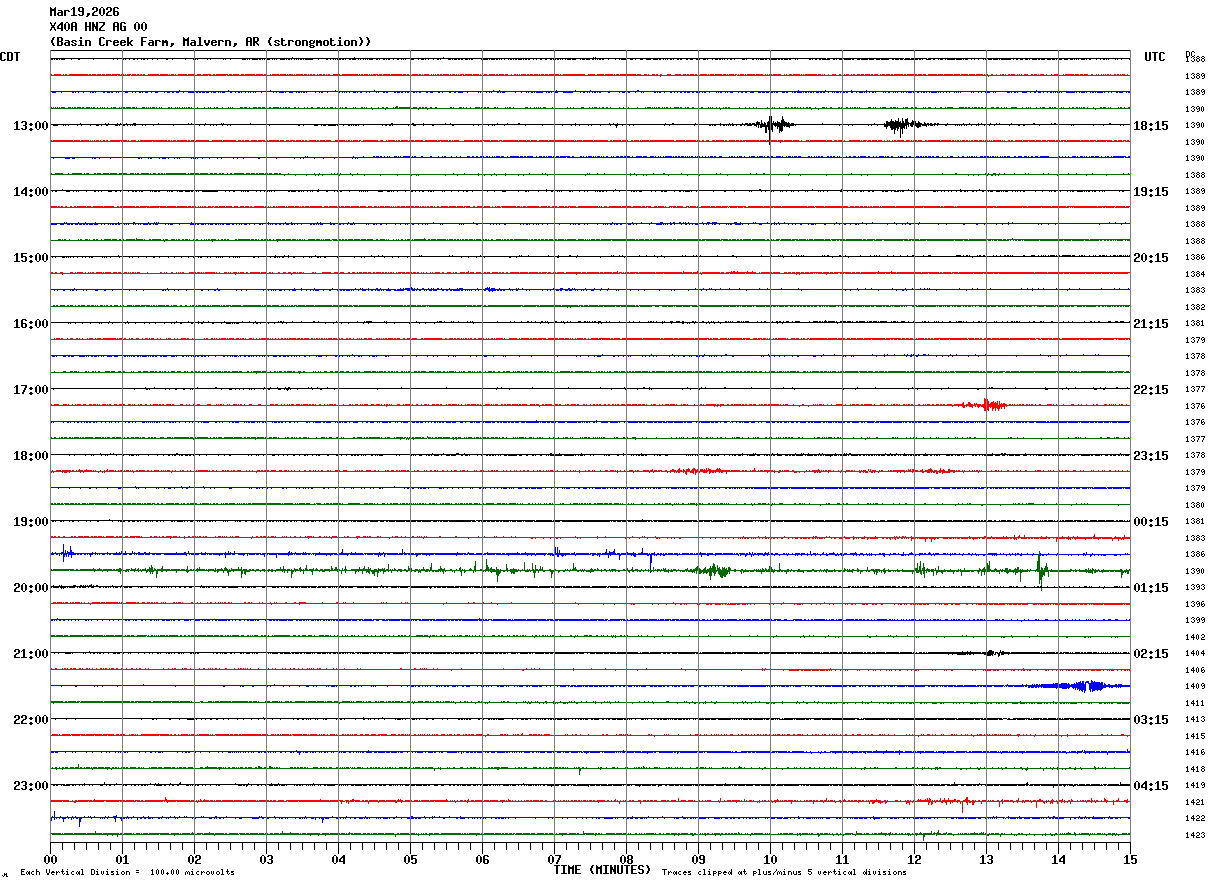Click the Basin Creek Farm location text

click(x=210, y=42)
